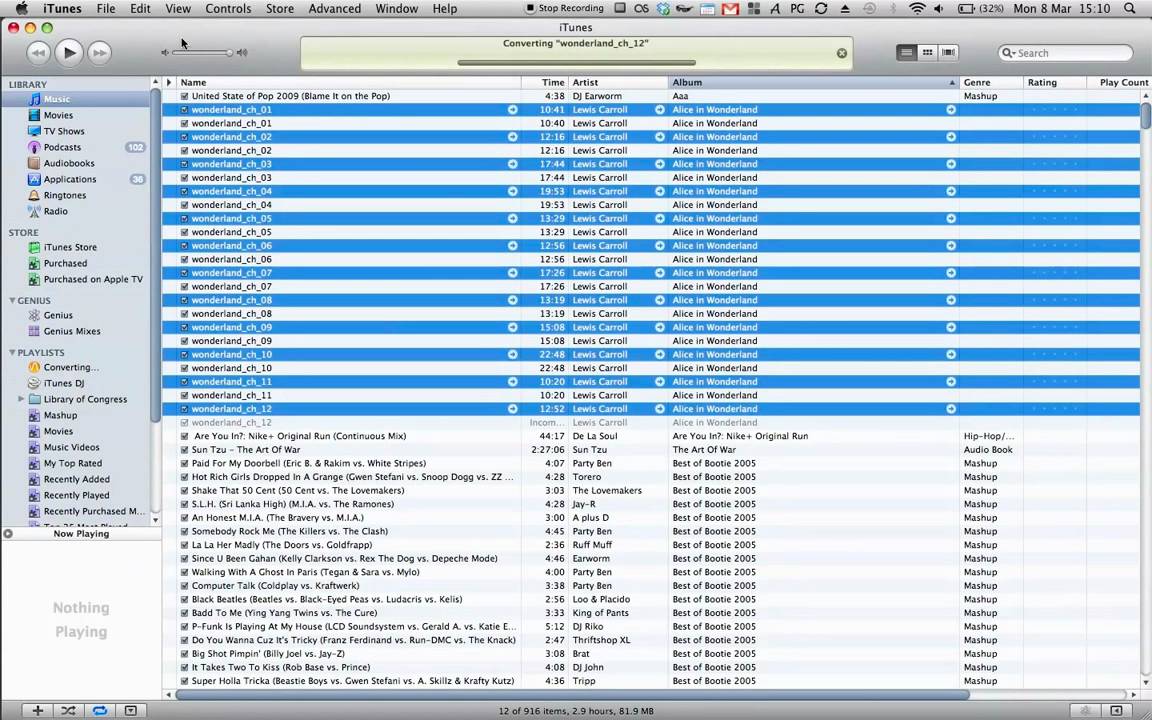Sort by Play Count column
The width and height of the screenshot is (1152, 720).
click(1119, 82)
